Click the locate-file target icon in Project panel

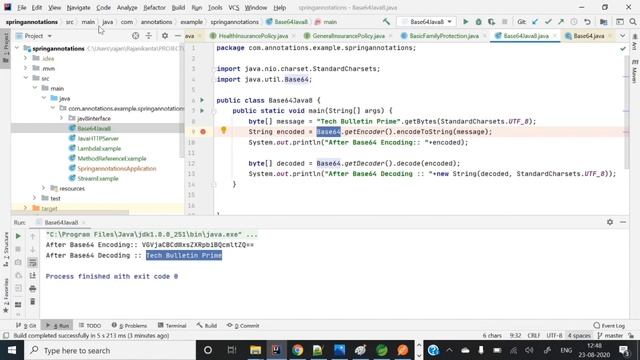click(x=136, y=36)
